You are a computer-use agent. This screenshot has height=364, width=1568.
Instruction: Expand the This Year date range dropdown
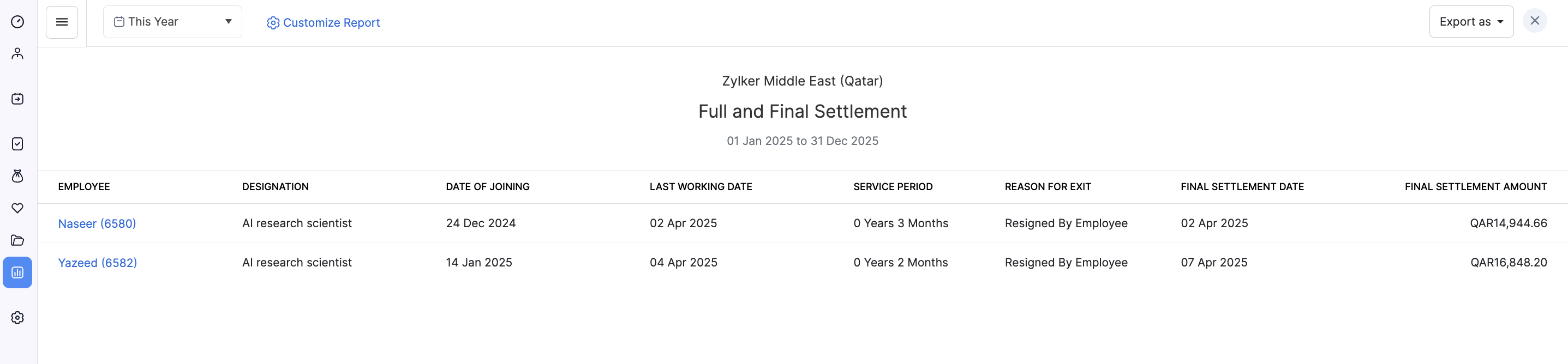coord(172,22)
